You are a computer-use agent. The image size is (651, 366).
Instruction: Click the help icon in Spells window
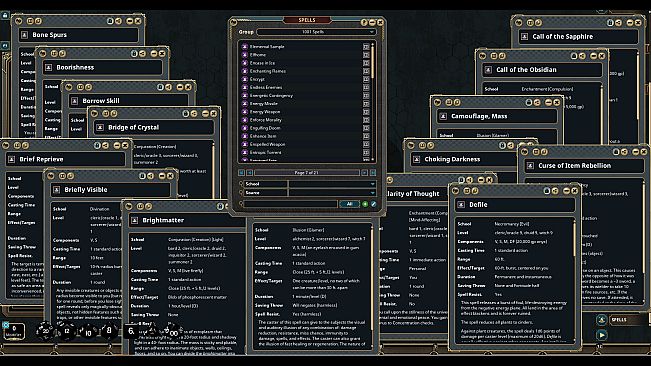click(364, 22)
